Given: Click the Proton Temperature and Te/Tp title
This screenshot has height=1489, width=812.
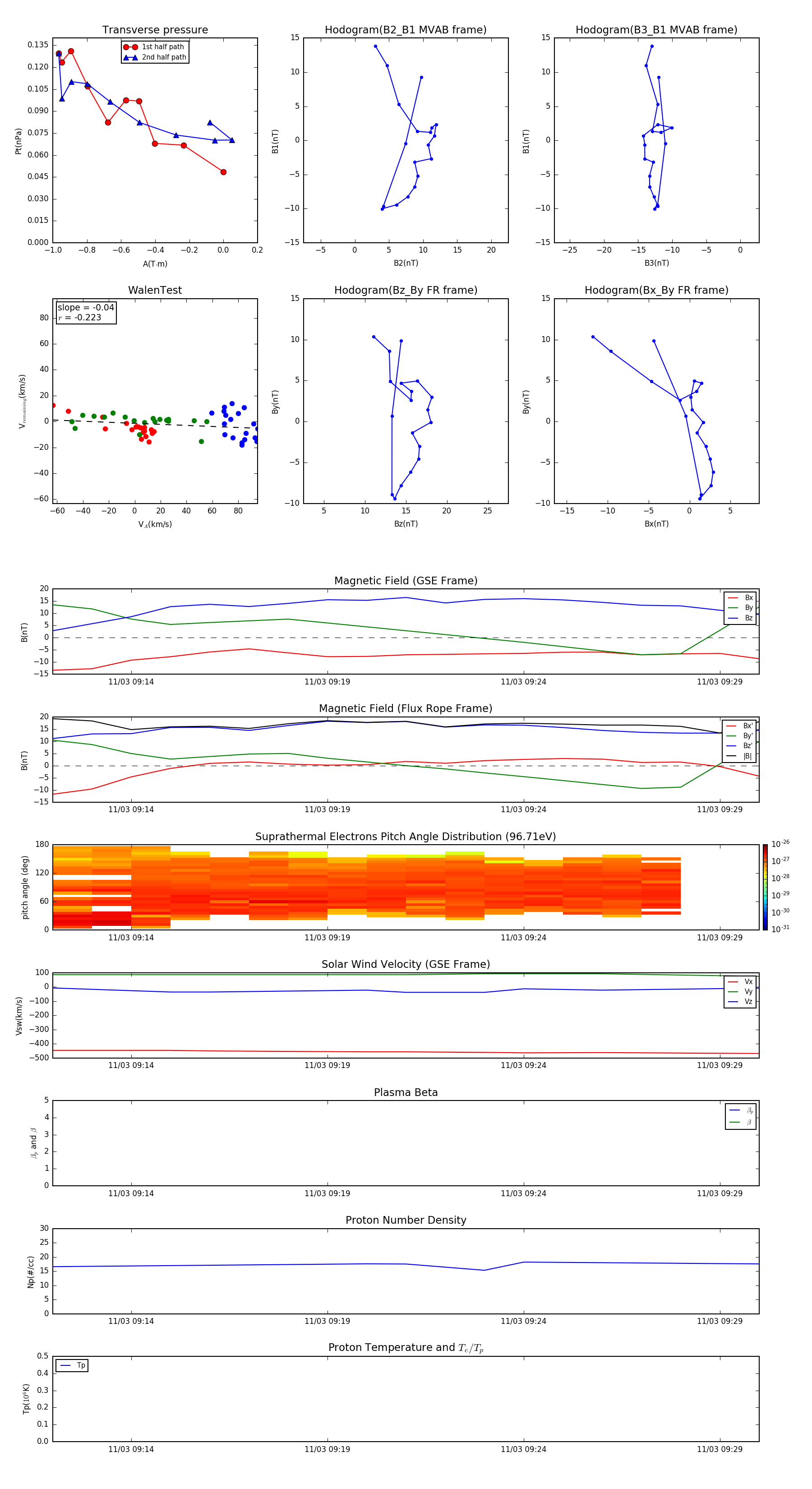Looking at the screenshot, I should point(406,1347).
